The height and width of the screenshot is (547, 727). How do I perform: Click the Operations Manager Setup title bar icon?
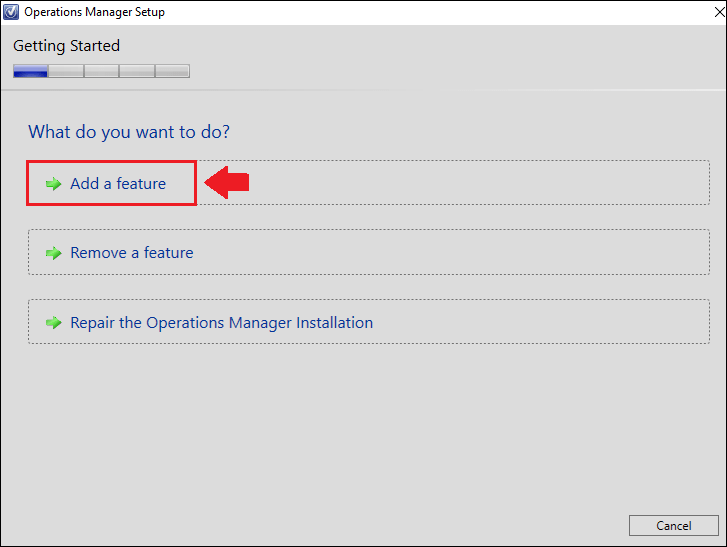(x=11, y=12)
